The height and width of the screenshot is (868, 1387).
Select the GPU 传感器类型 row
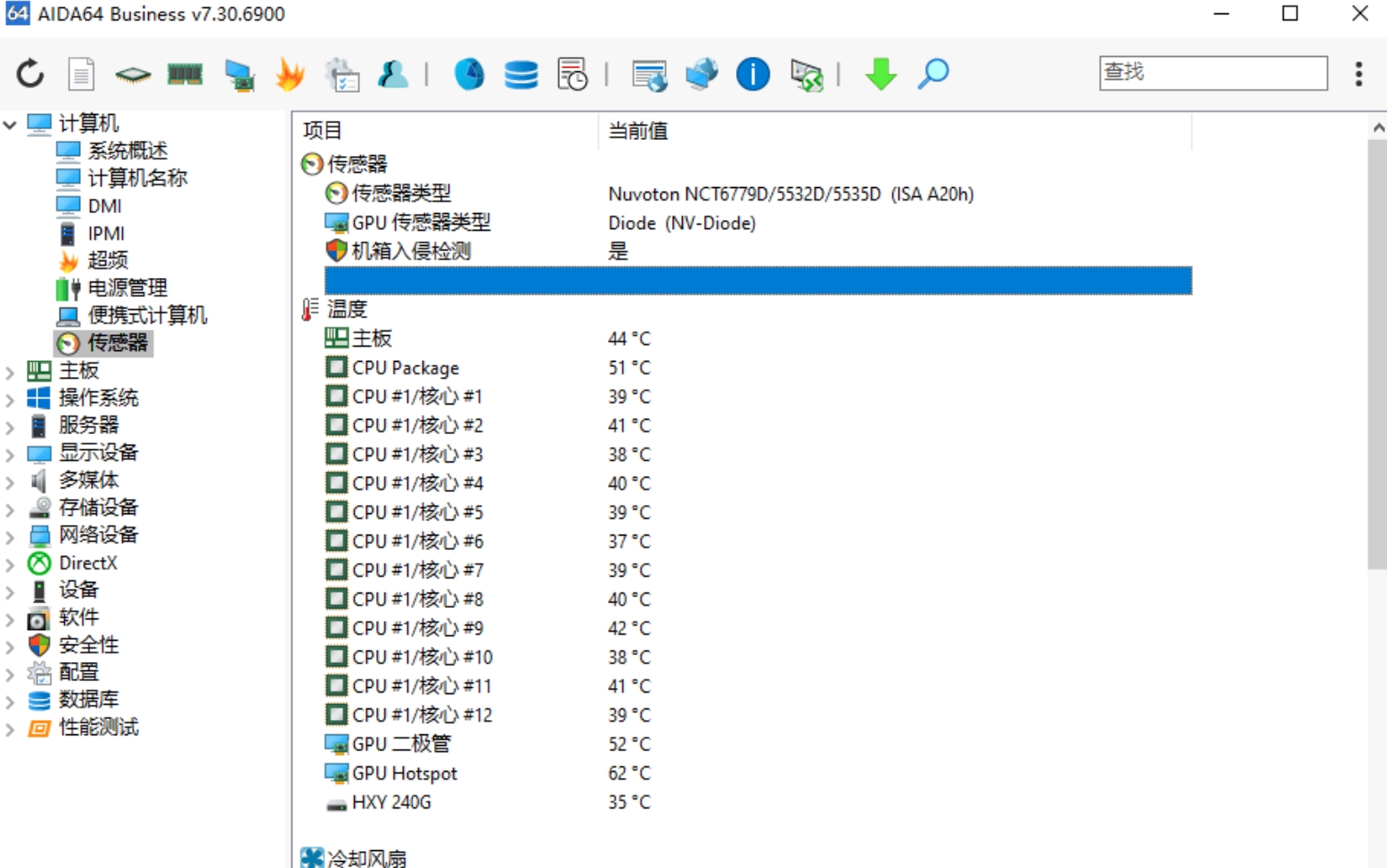coord(758,223)
